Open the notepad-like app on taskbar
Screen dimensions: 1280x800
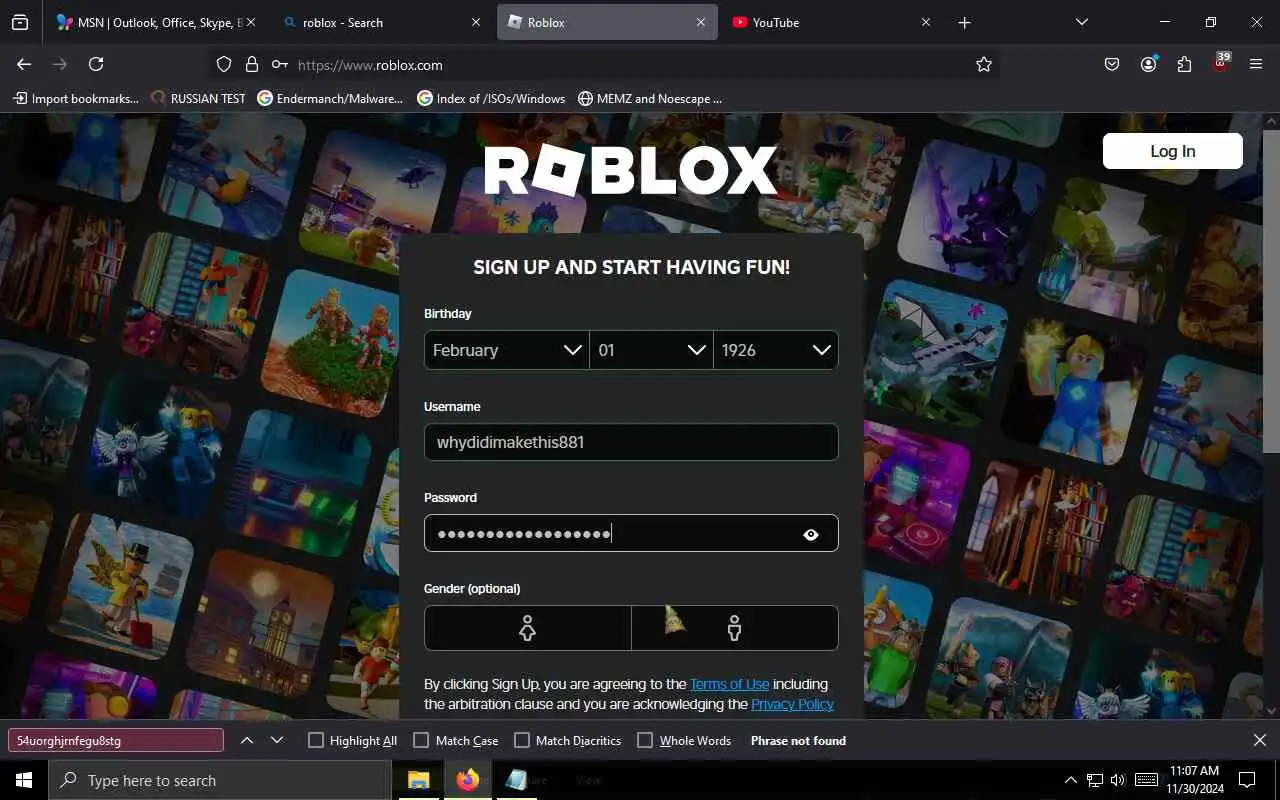point(516,780)
